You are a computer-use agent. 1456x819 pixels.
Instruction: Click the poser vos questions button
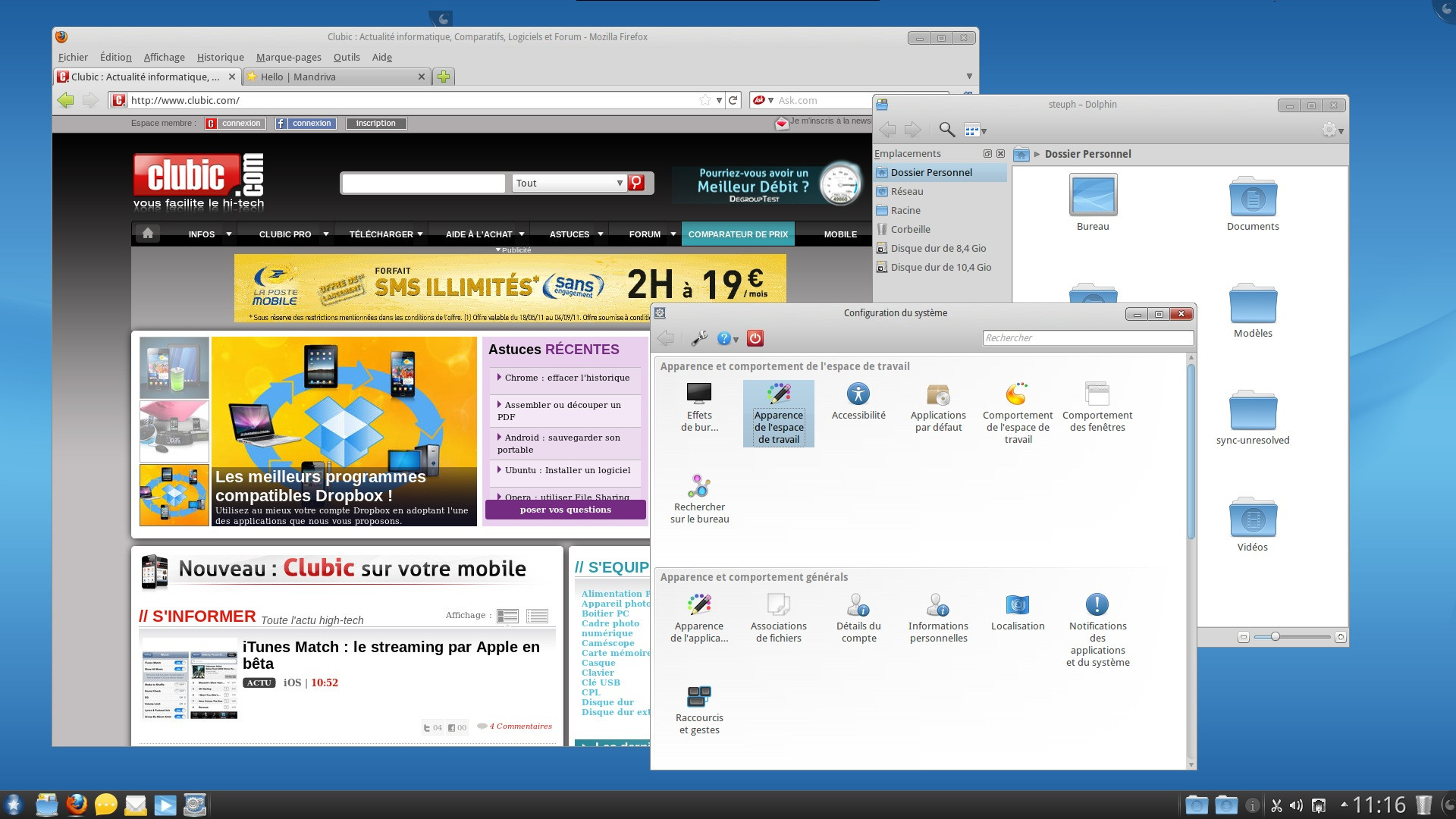(x=565, y=509)
